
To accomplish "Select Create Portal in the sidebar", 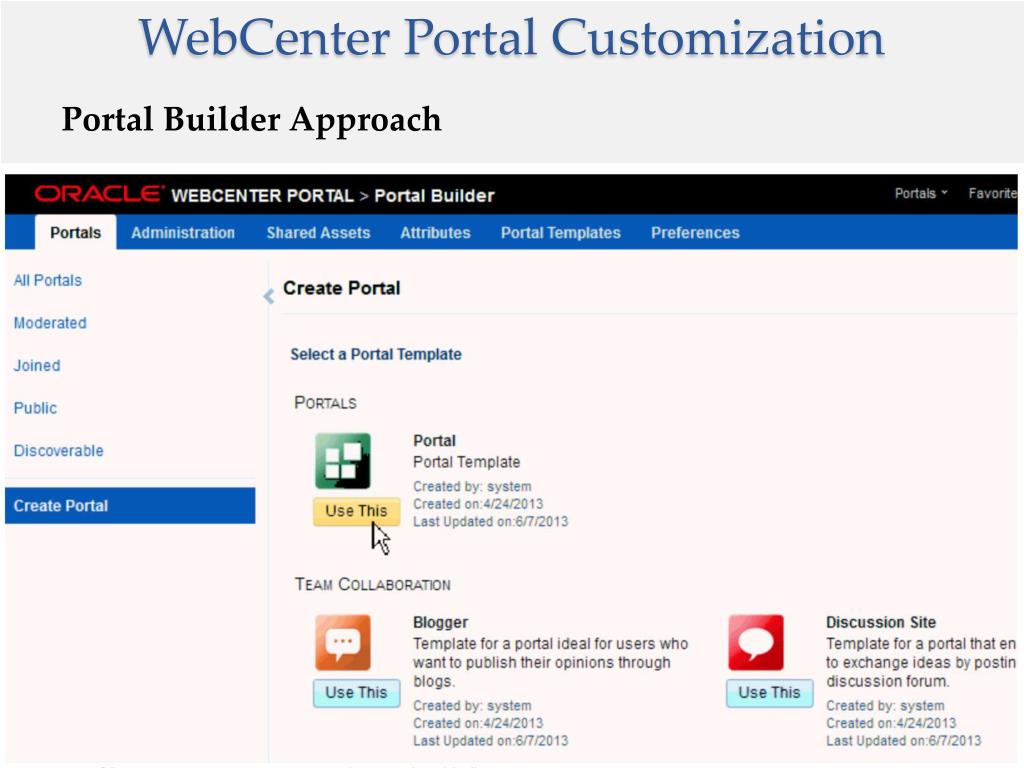I will coord(130,505).
